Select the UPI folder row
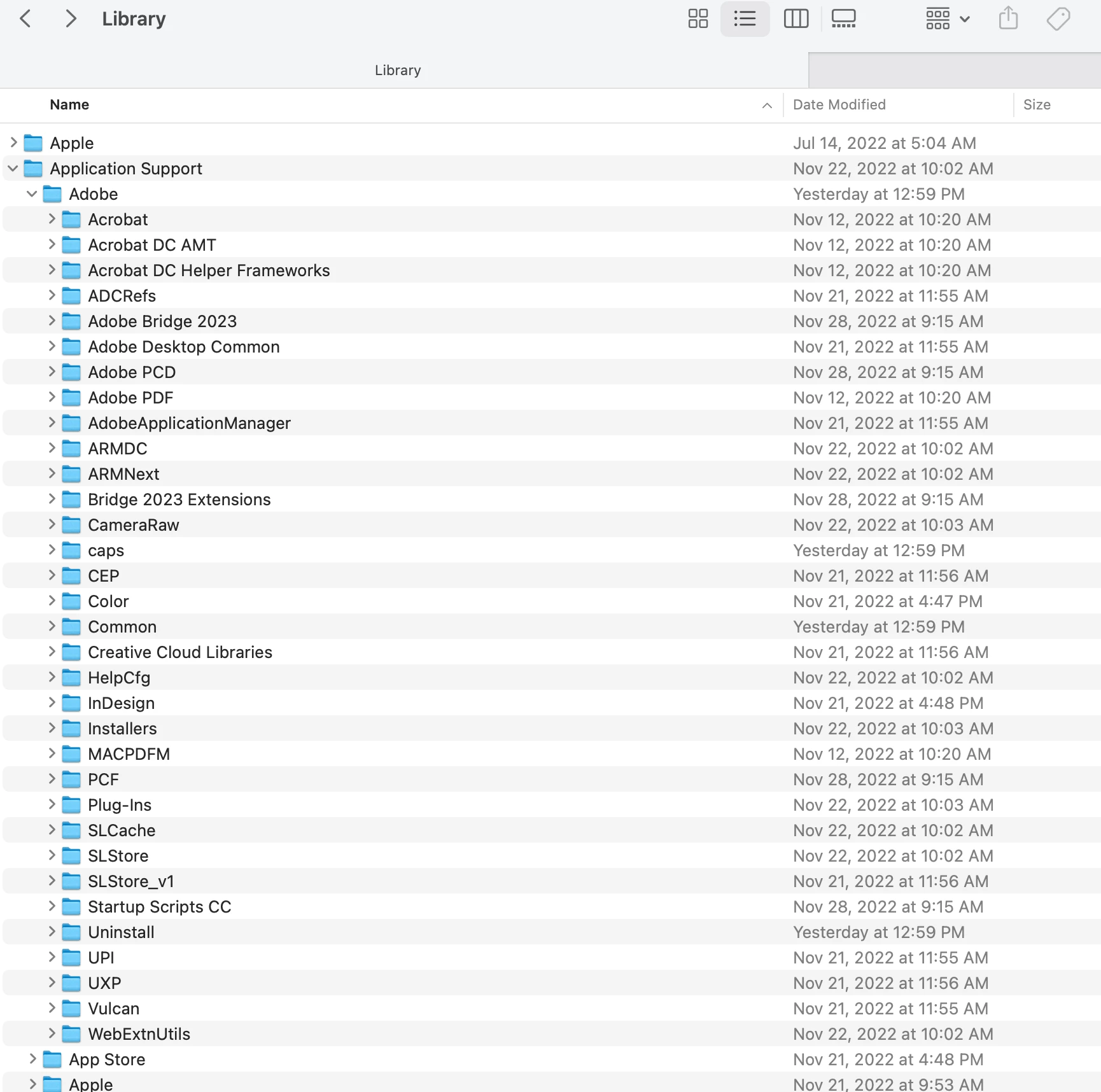 tap(552, 958)
